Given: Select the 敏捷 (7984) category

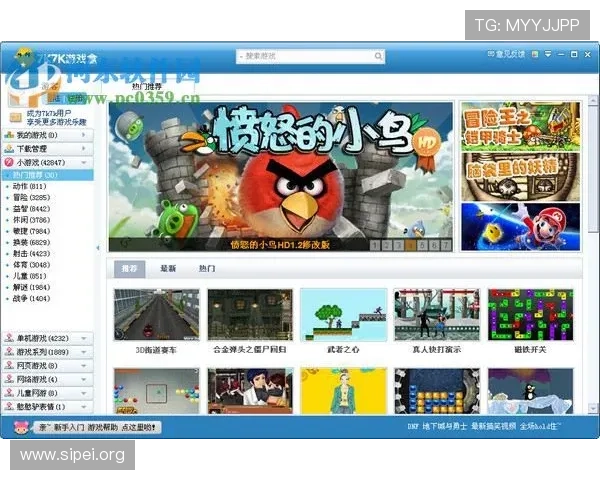Looking at the screenshot, I should pos(31,231).
